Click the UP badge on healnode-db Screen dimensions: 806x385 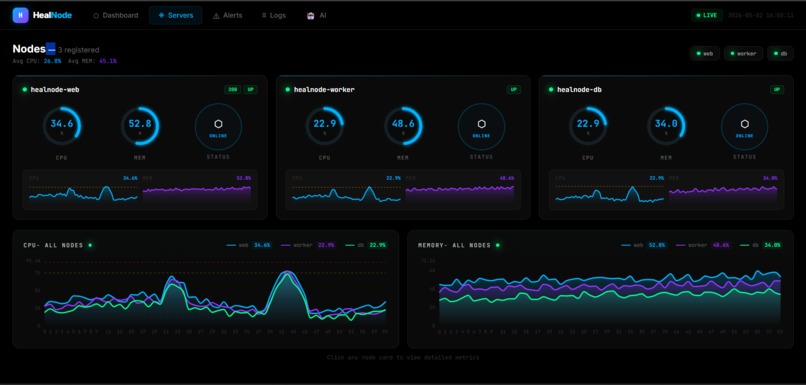tap(777, 89)
